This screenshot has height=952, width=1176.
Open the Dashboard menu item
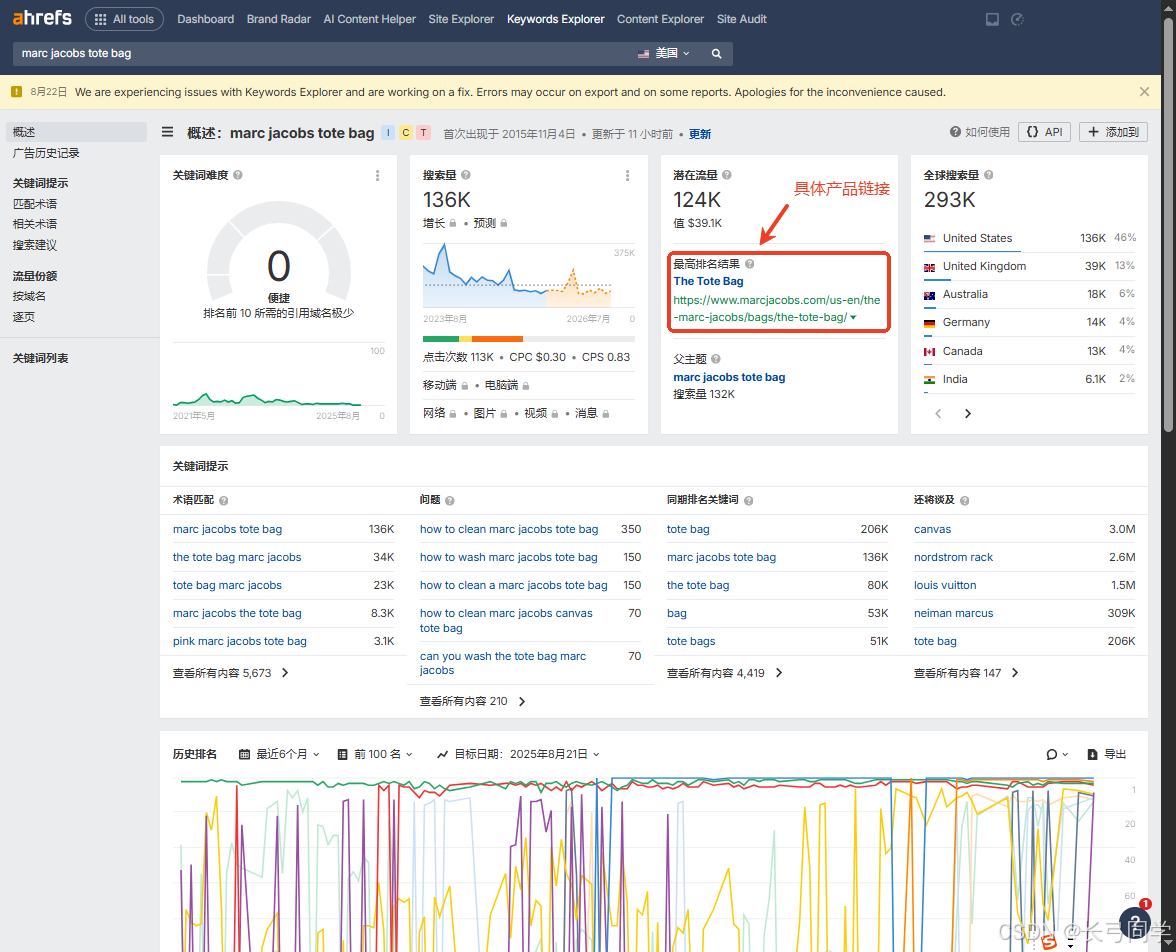pyautogui.click(x=206, y=20)
